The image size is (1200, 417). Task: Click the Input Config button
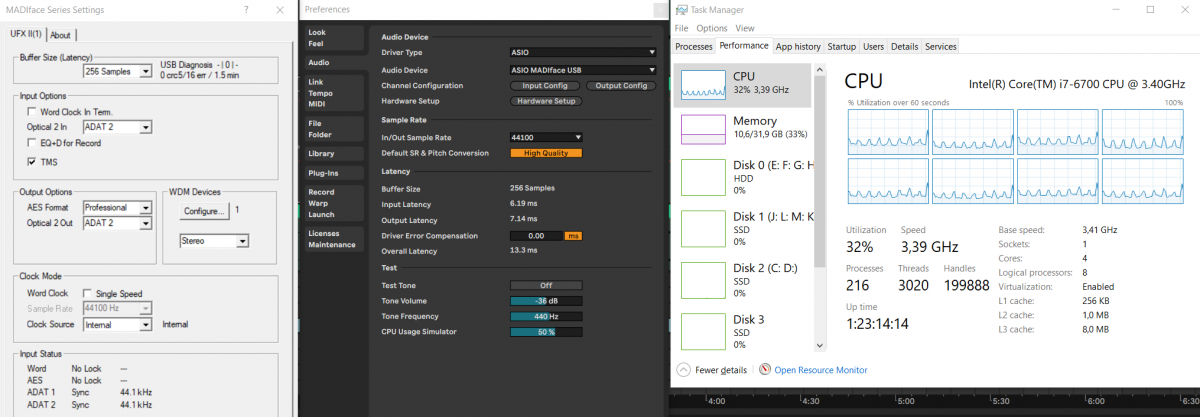click(546, 86)
